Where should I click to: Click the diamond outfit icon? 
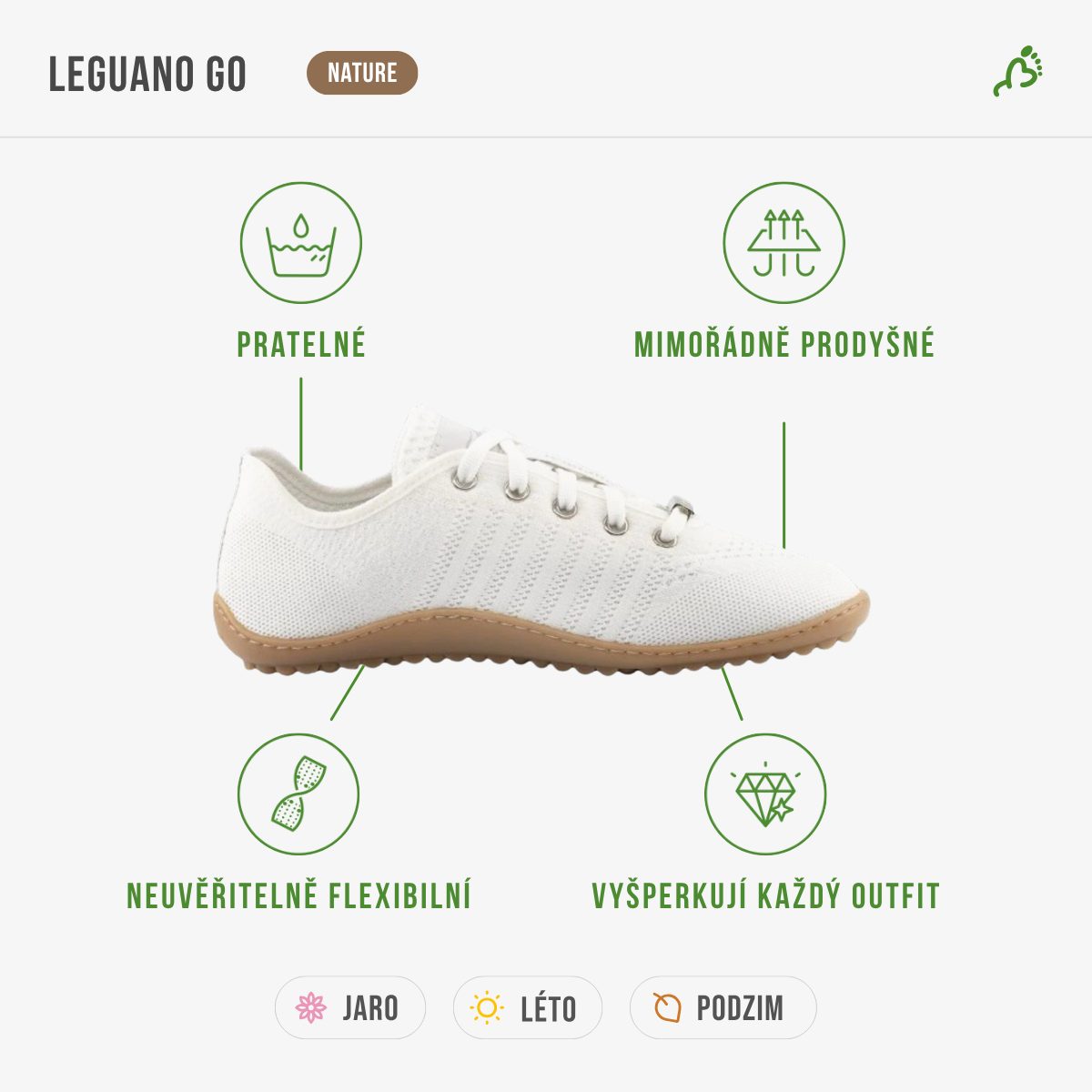point(765,794)
